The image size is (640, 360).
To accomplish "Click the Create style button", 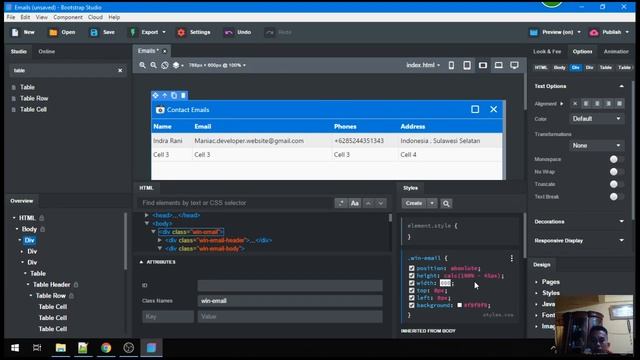I will pyautogui.click(x=414, y=203).
